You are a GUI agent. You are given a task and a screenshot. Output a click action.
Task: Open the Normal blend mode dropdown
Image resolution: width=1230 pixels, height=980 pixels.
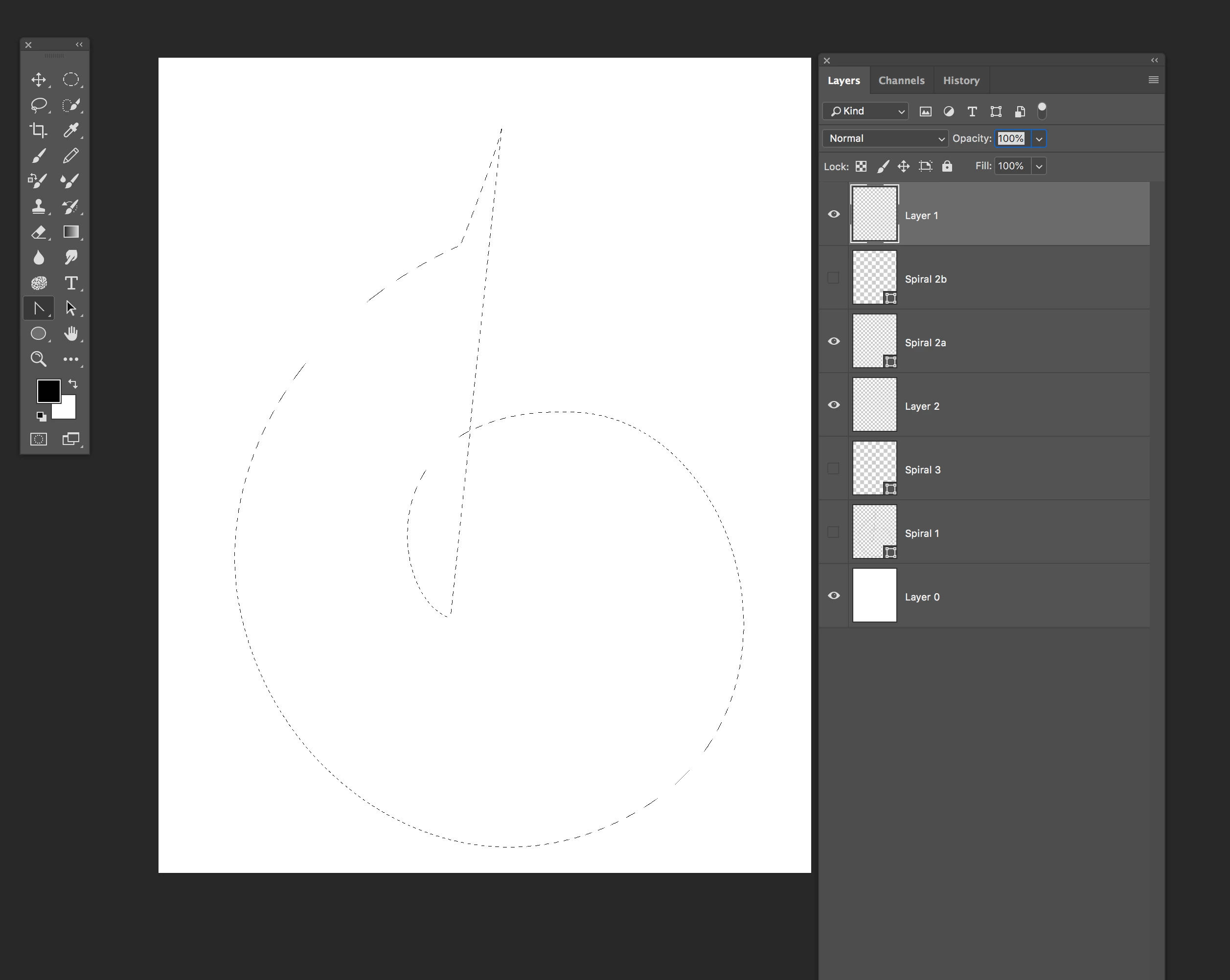(885, 138)
